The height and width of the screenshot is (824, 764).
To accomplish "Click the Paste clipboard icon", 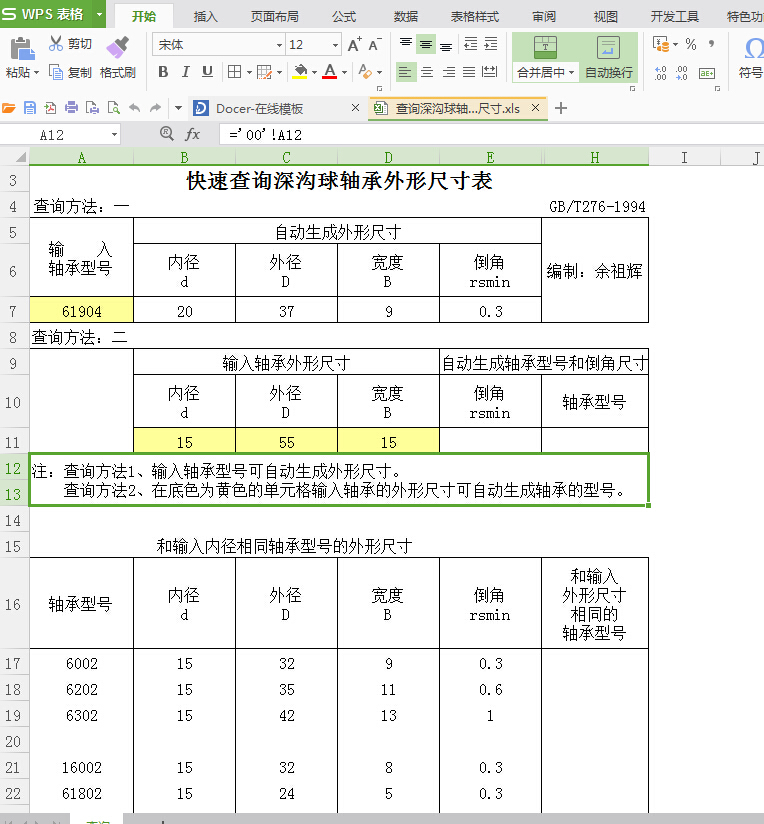I will tap(22, 49).
